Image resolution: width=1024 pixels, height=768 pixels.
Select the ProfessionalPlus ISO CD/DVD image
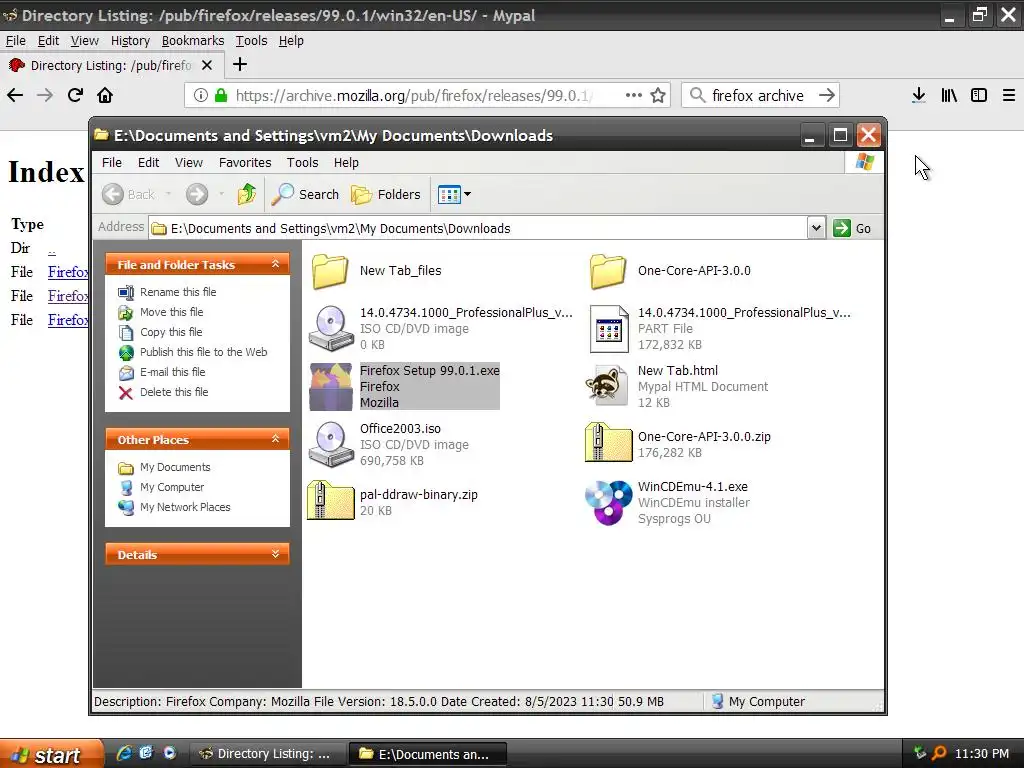click(x=441, y=328)
